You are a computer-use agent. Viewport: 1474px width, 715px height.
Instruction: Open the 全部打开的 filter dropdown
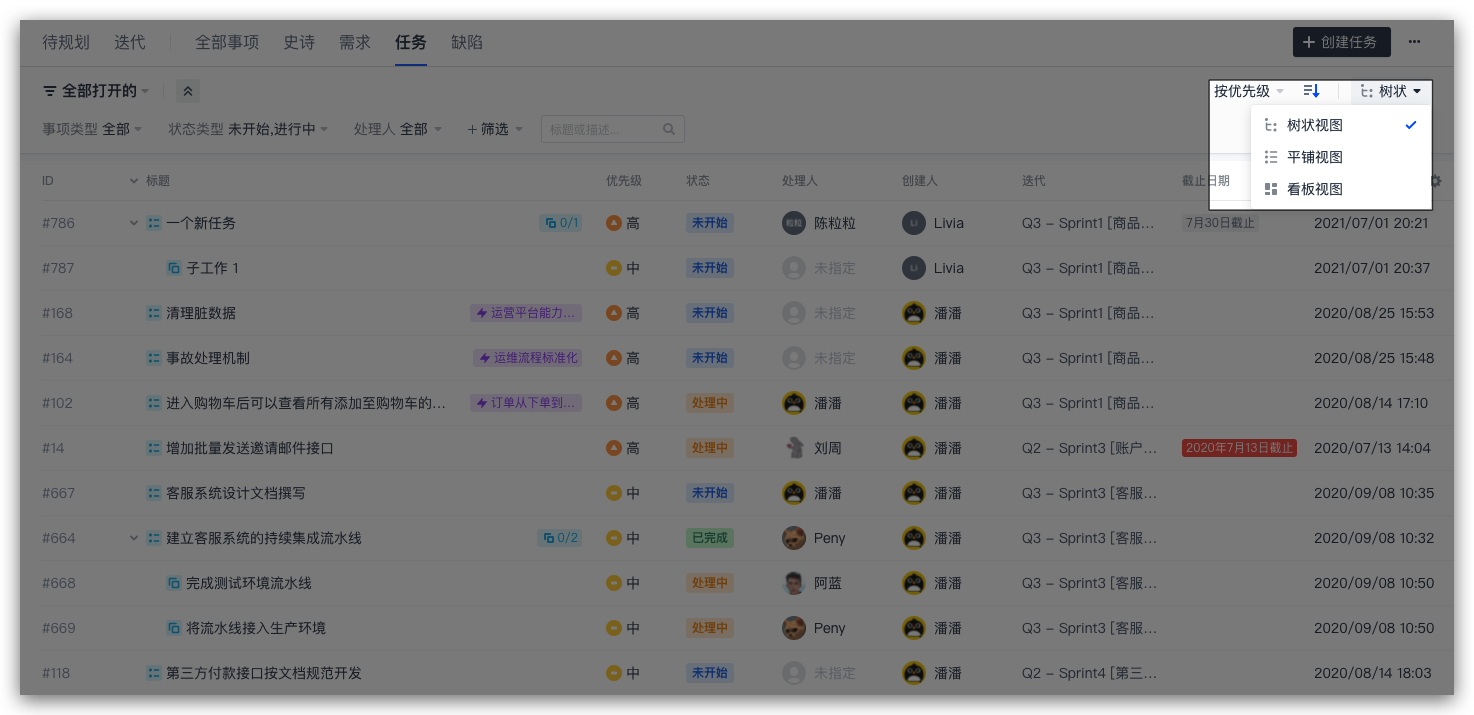[x=96, y=91]
